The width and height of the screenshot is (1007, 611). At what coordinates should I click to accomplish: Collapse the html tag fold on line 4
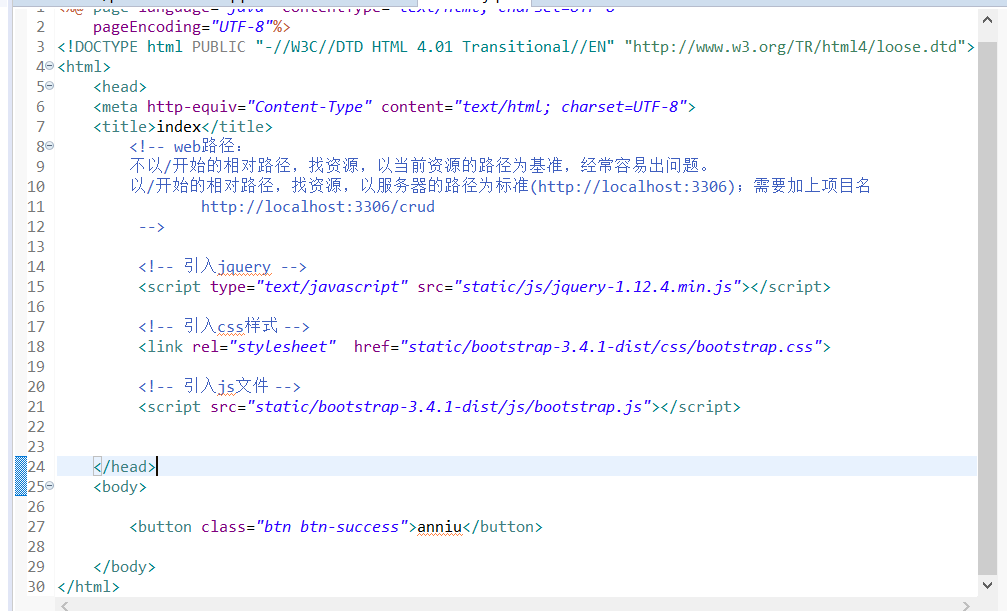pyautogui.click(x=50, y=66)
